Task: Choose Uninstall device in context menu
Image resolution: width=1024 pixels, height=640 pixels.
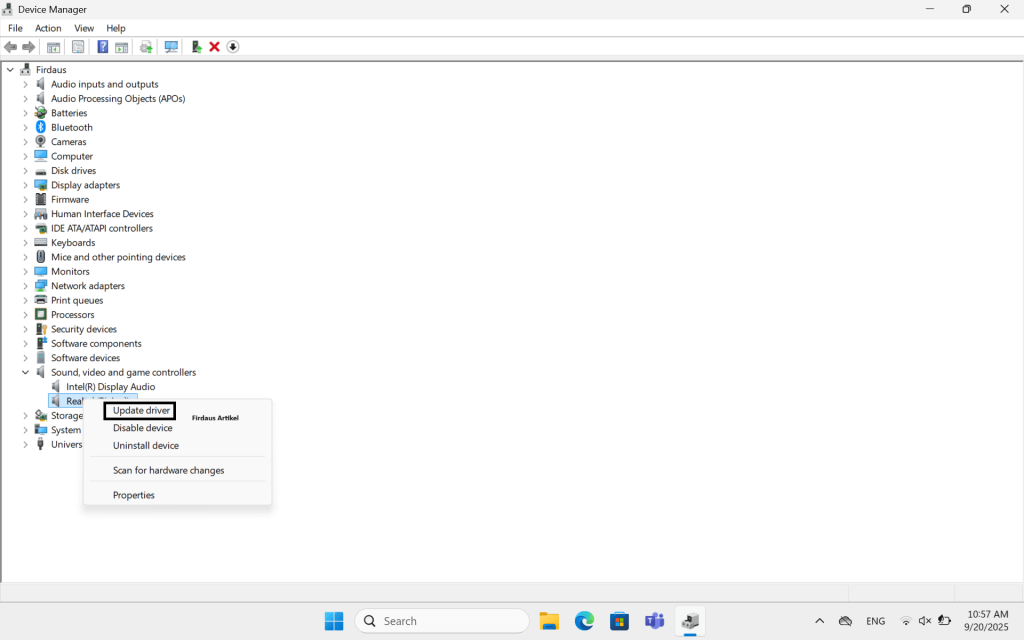Action: 146,445
